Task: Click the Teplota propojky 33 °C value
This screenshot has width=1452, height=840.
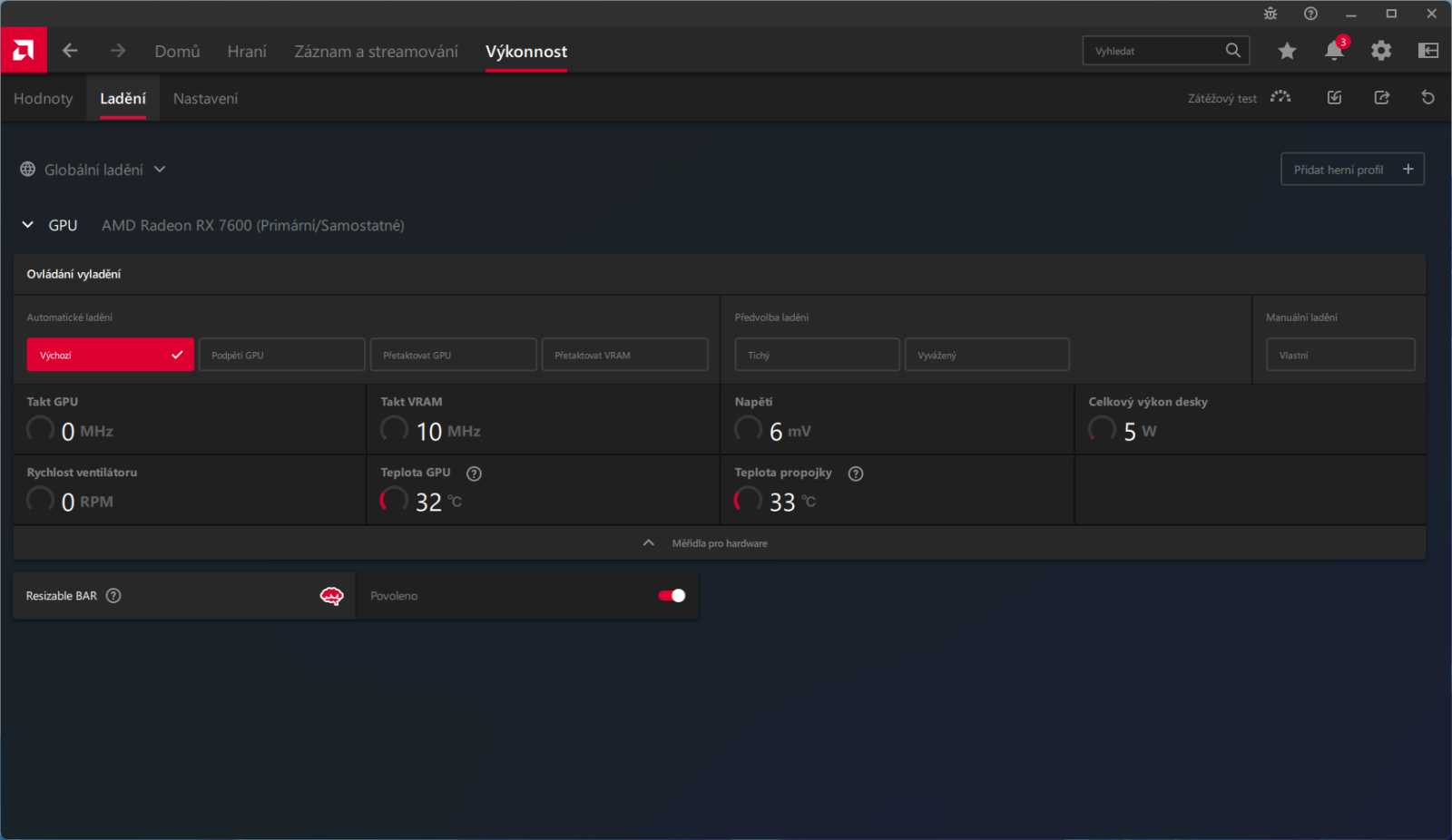Action: (x=792, y=502)
